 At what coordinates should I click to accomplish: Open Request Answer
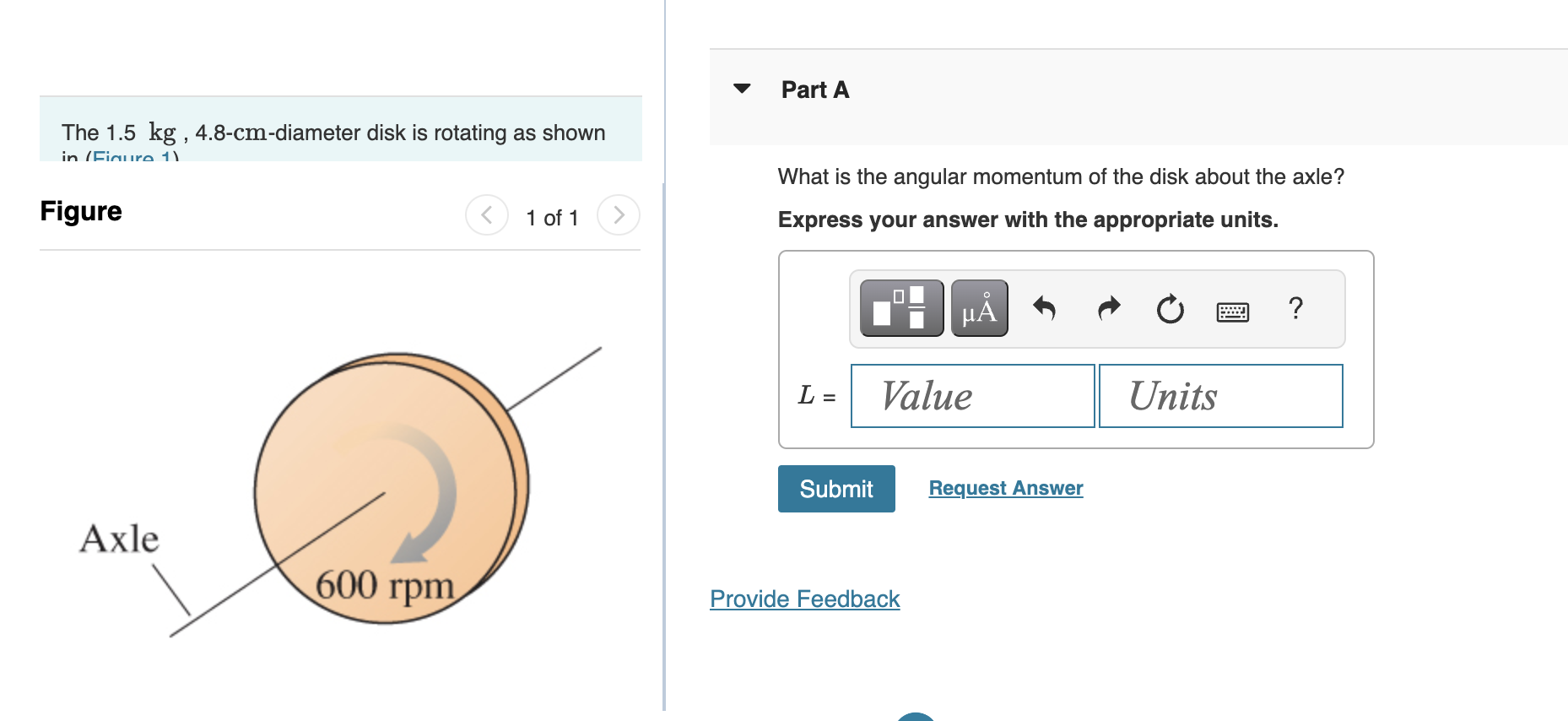[1005, 487]
